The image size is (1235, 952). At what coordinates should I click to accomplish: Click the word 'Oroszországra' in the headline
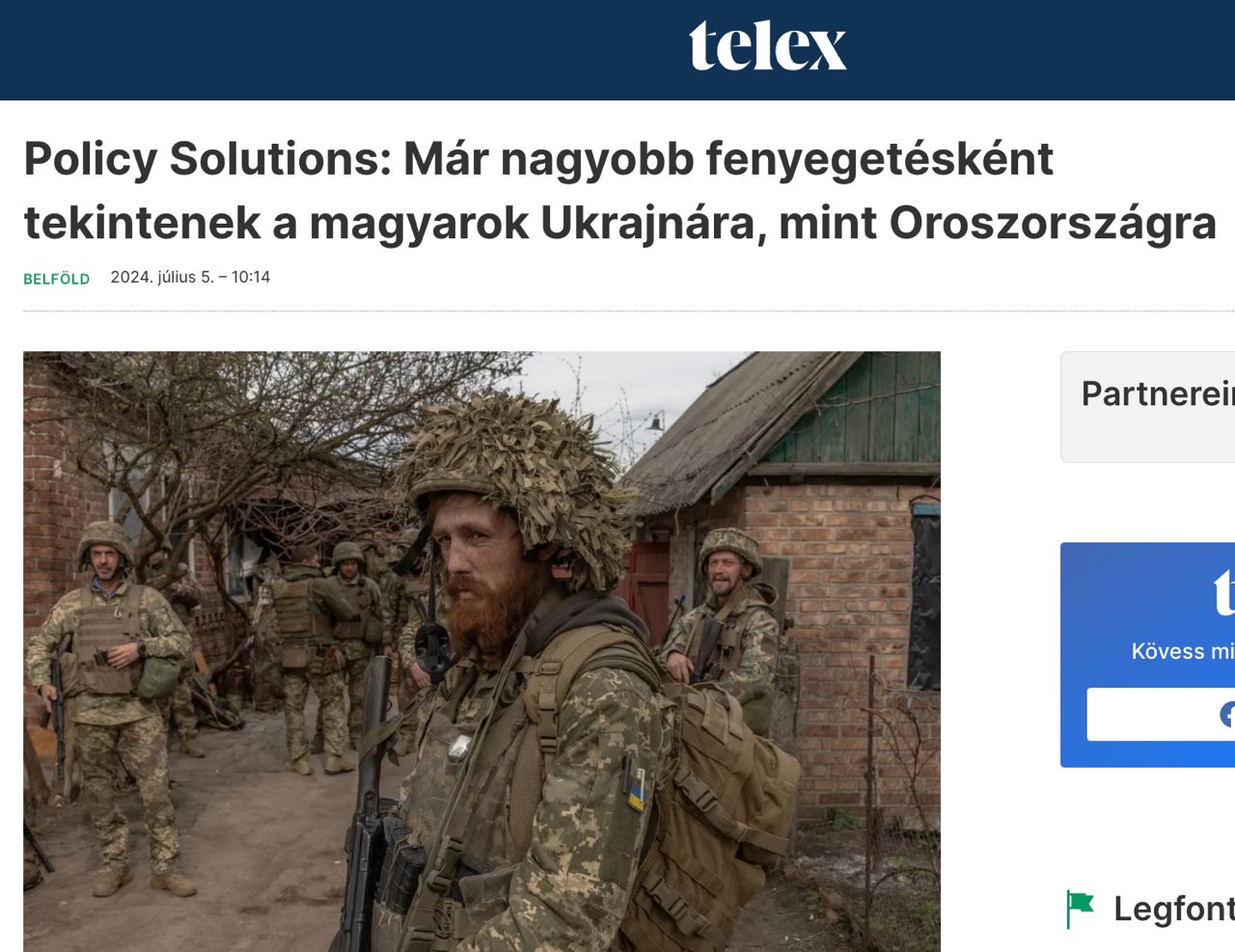1053,223
